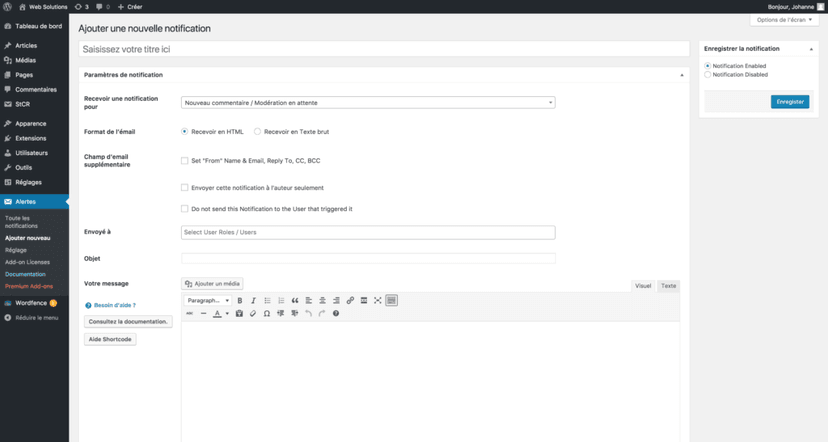This screenshot has width=828, height=442.
Task: Click the Enregistrer button
Action: [790, 102]
